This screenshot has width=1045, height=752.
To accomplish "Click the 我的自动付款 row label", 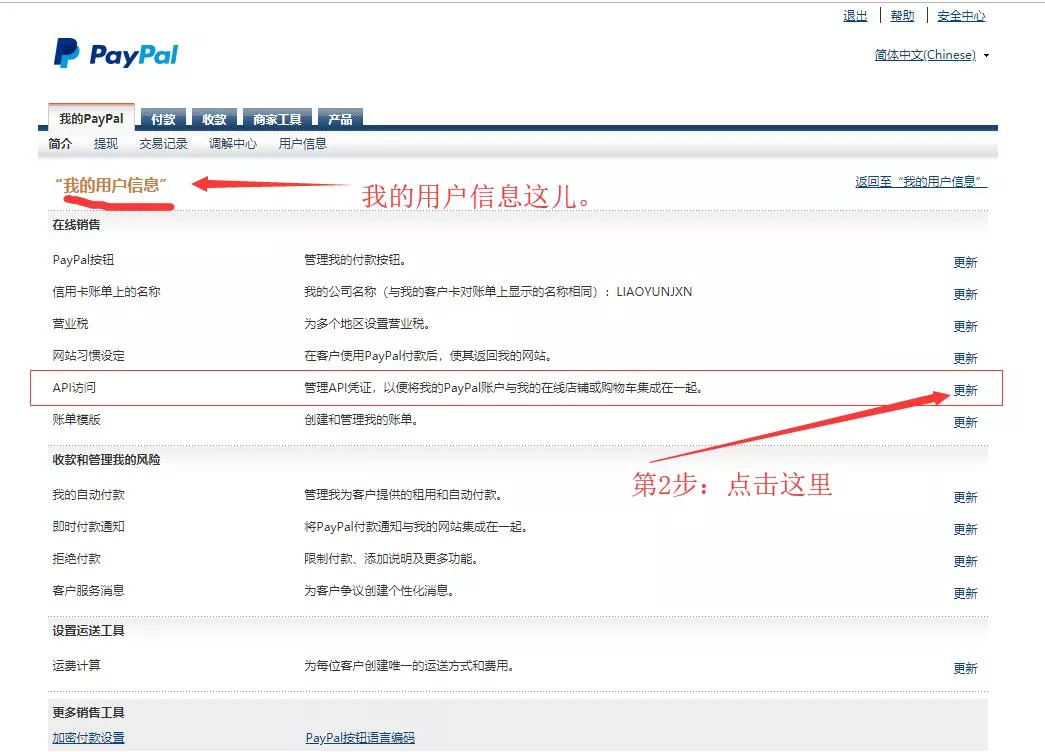I will coord(89,495).
